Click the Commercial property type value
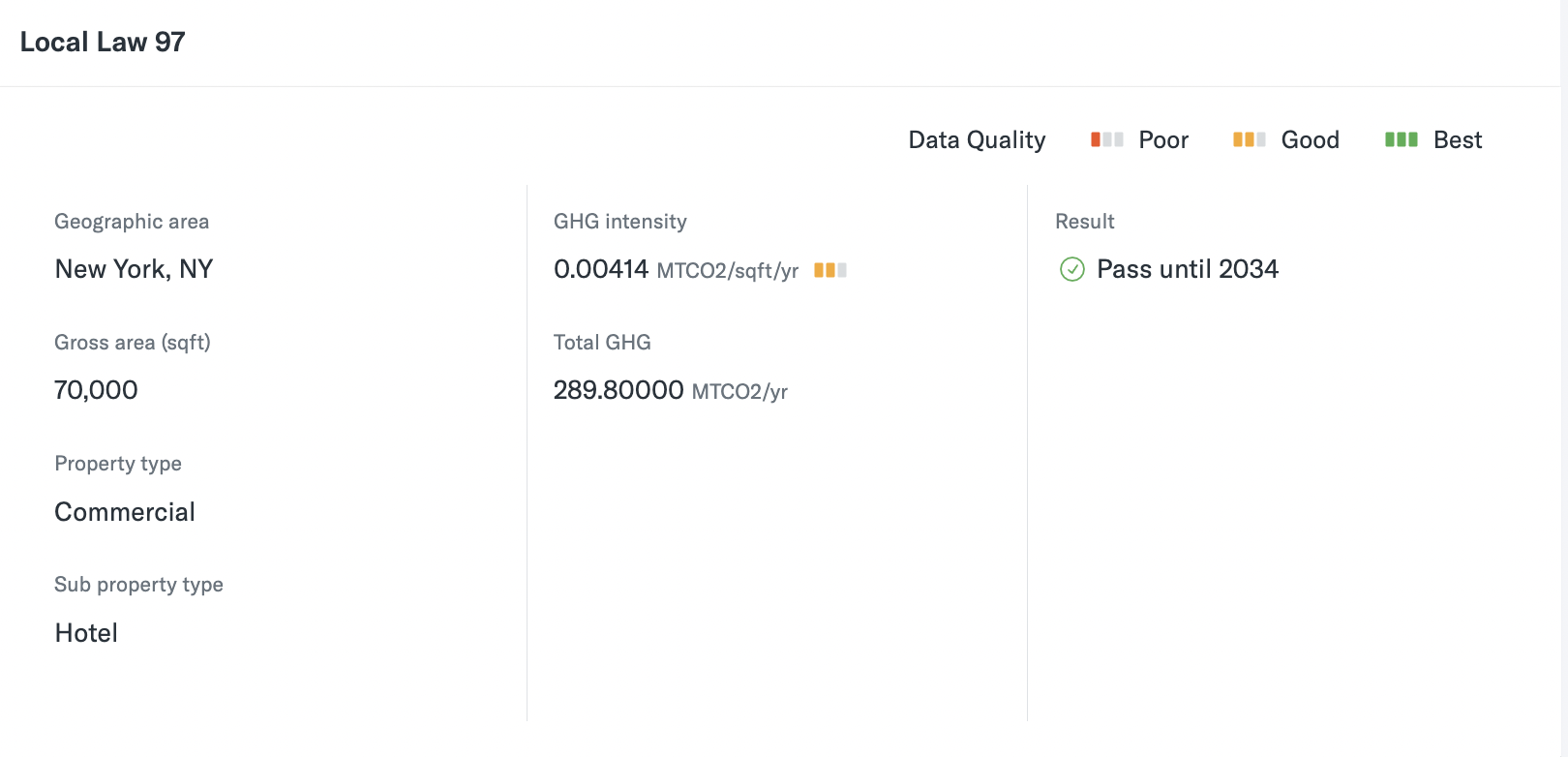1568x757 pixels. pos(125,512)
